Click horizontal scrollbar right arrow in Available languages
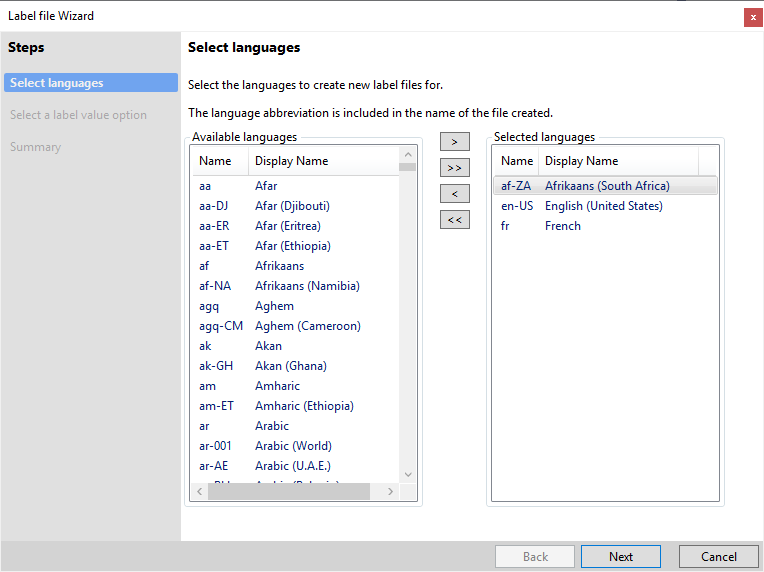 391,492
